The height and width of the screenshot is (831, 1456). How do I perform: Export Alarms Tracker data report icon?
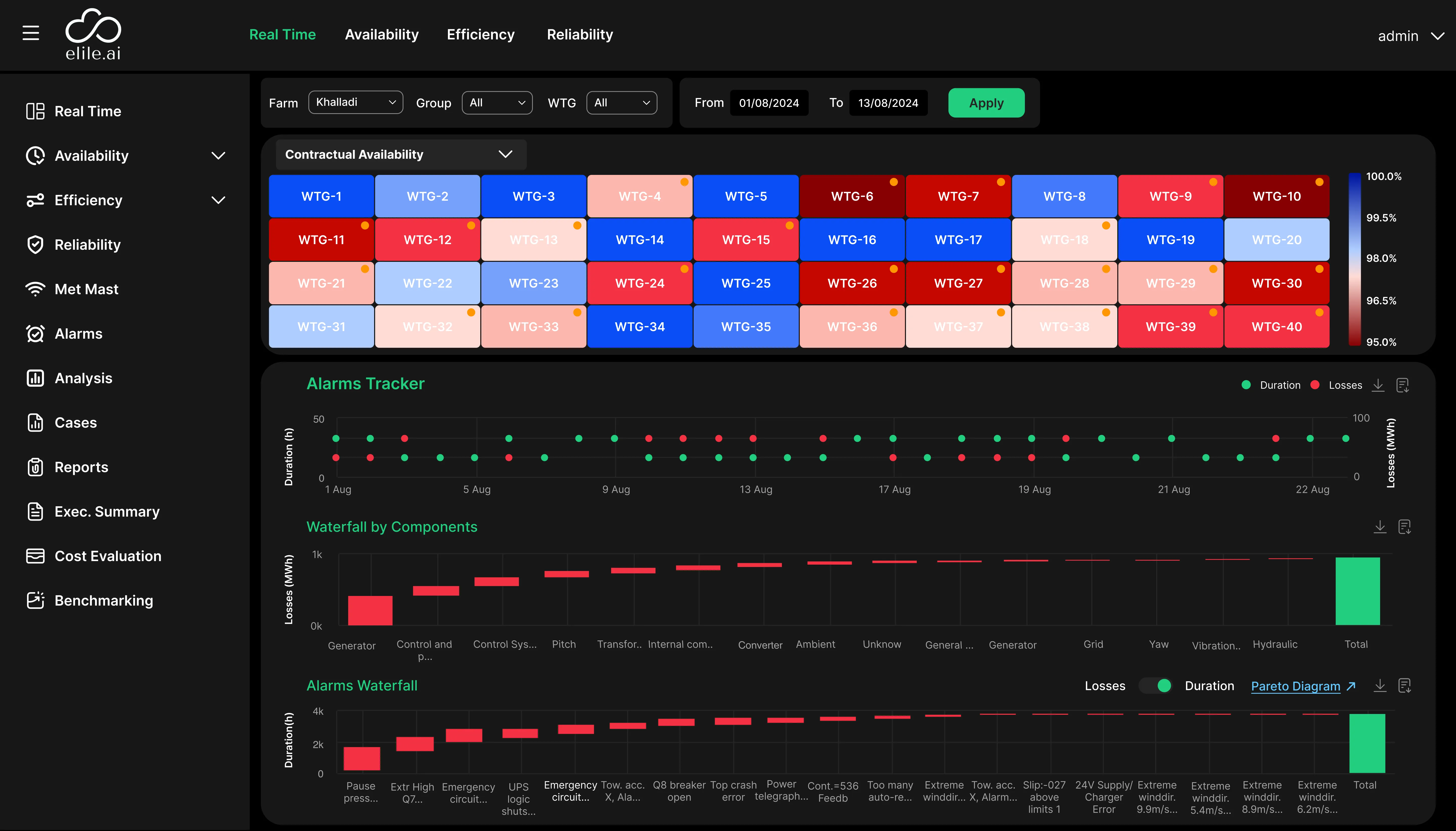[1403, 385]
